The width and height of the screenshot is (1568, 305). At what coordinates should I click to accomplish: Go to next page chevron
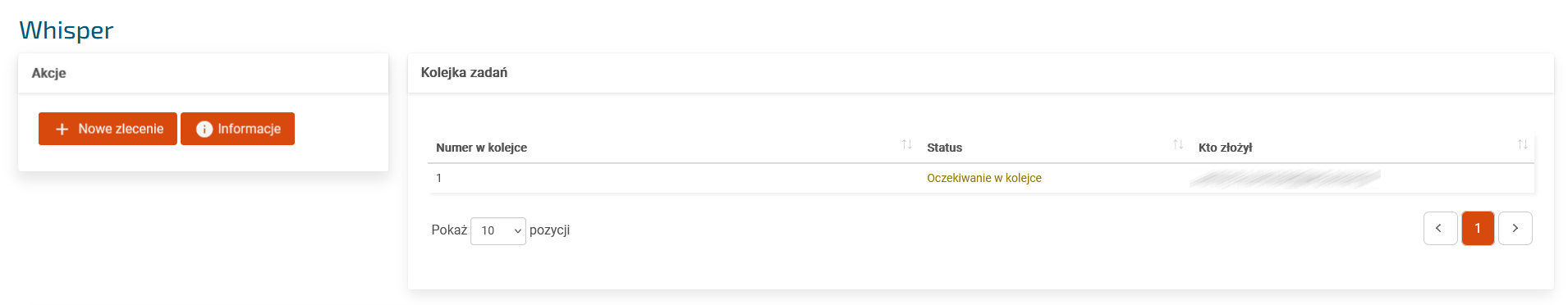point(1515,229)
